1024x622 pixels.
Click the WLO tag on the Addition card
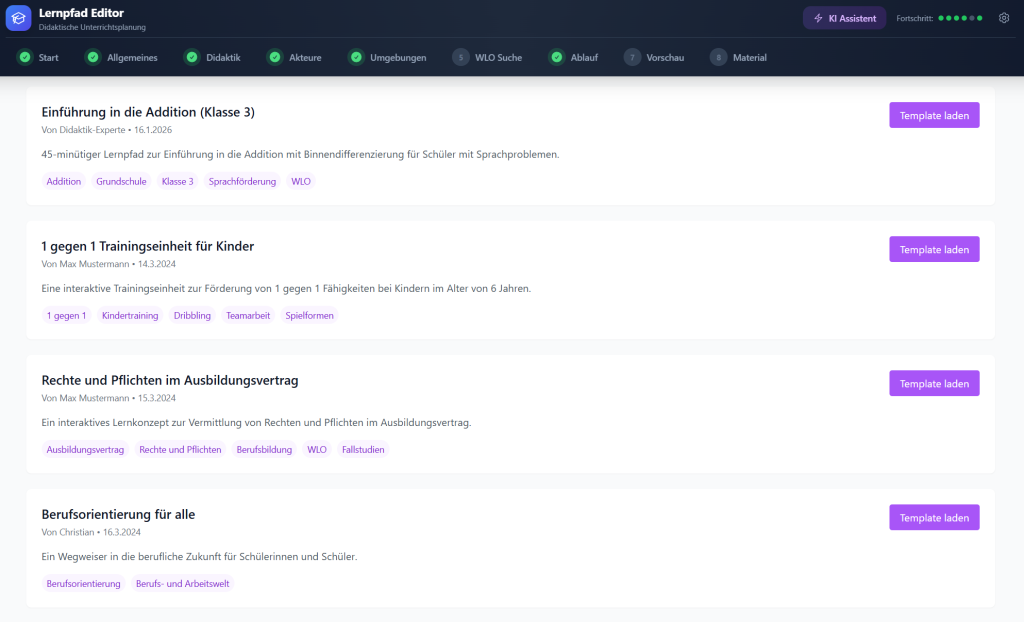pos(301,181)
